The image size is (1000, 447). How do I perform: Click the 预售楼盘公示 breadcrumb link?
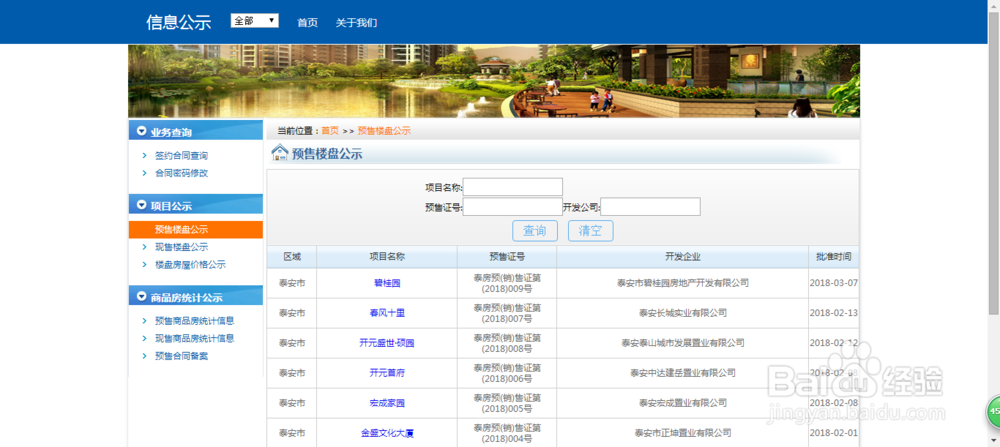coord(384,131)
